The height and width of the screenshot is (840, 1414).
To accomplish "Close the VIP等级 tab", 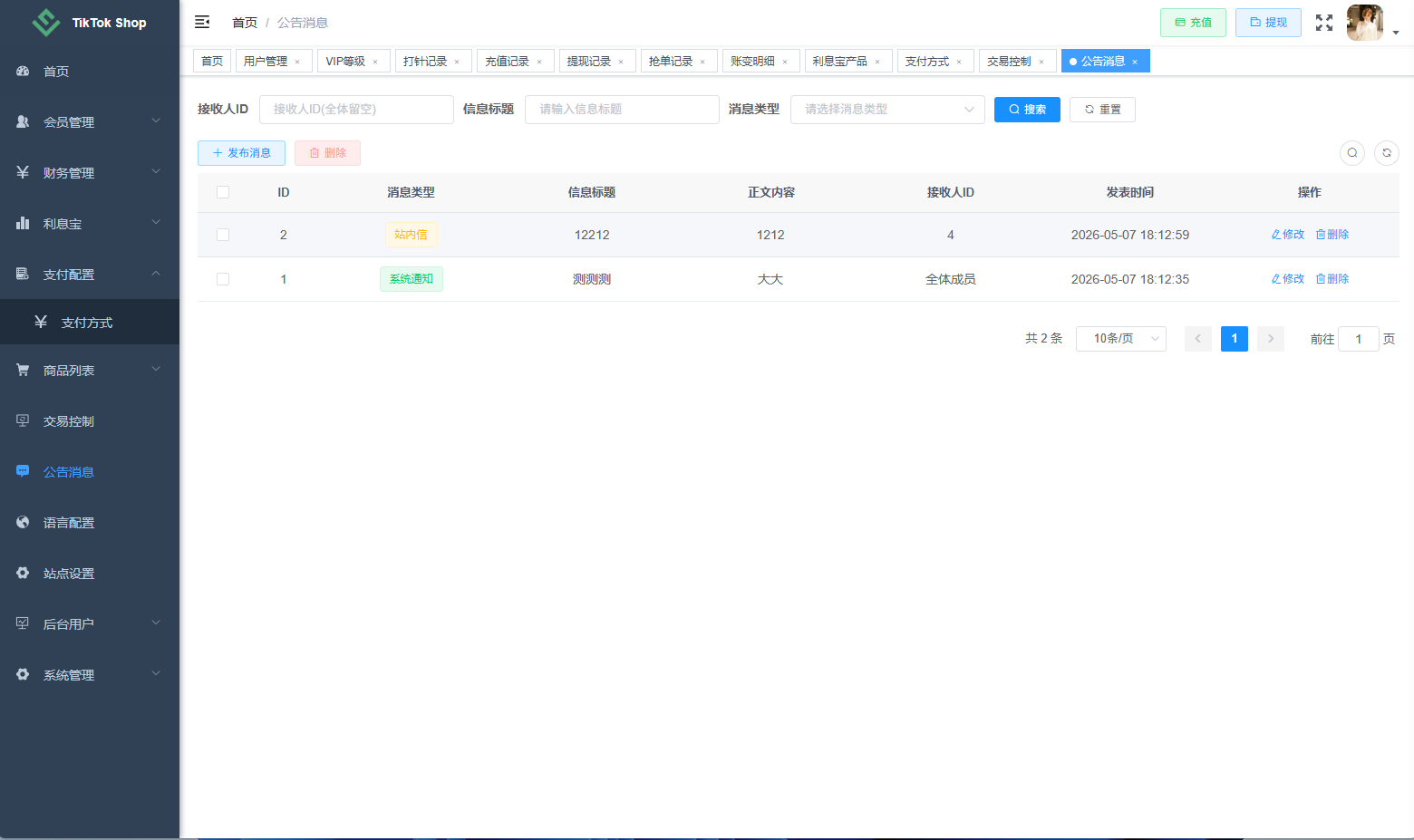I will (x=375, y=62).
